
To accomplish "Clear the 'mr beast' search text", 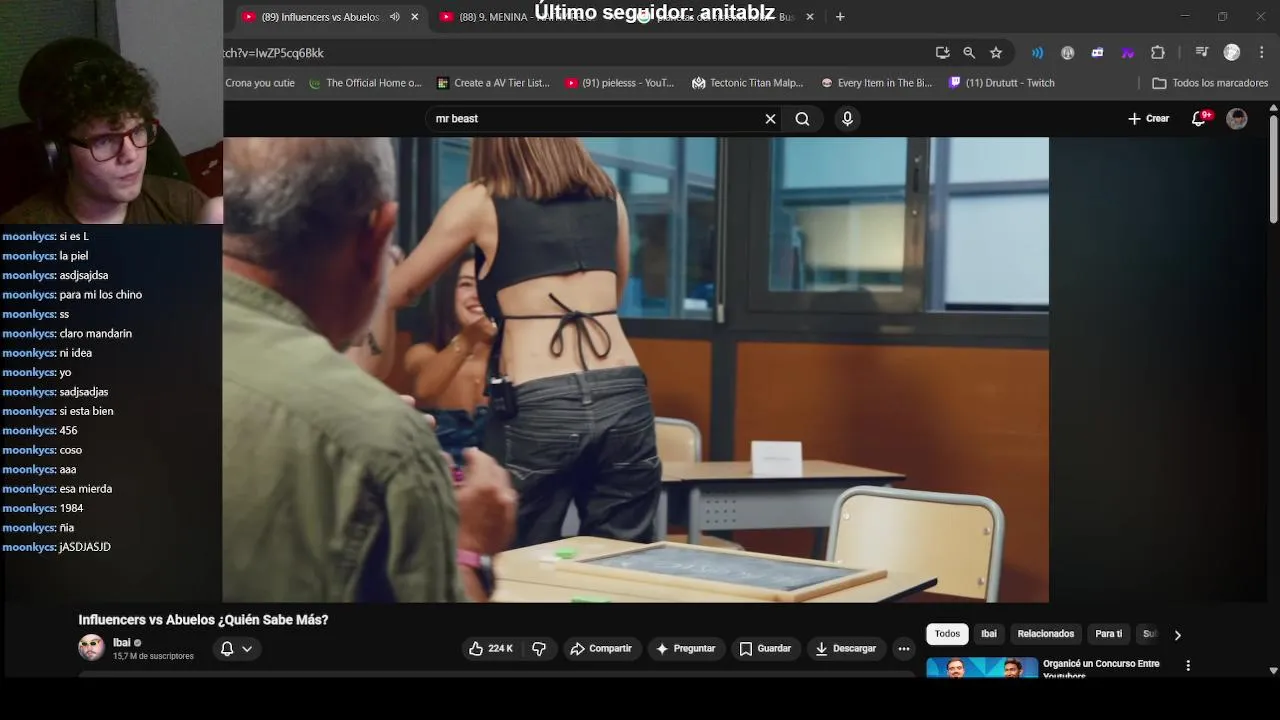I will coord(770,119).
